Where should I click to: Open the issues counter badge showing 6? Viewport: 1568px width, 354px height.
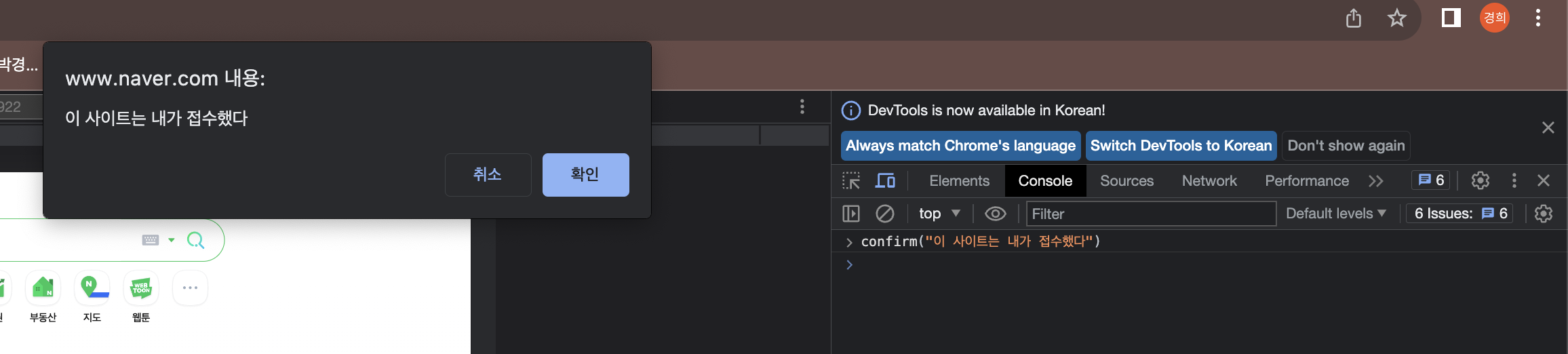[x=1431, y=180]
